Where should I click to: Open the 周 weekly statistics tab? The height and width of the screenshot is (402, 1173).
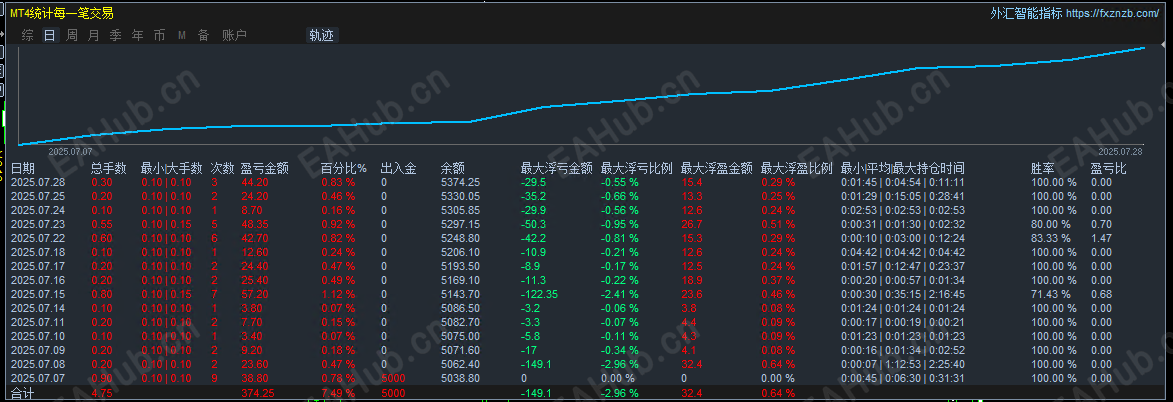pos(71,35)
